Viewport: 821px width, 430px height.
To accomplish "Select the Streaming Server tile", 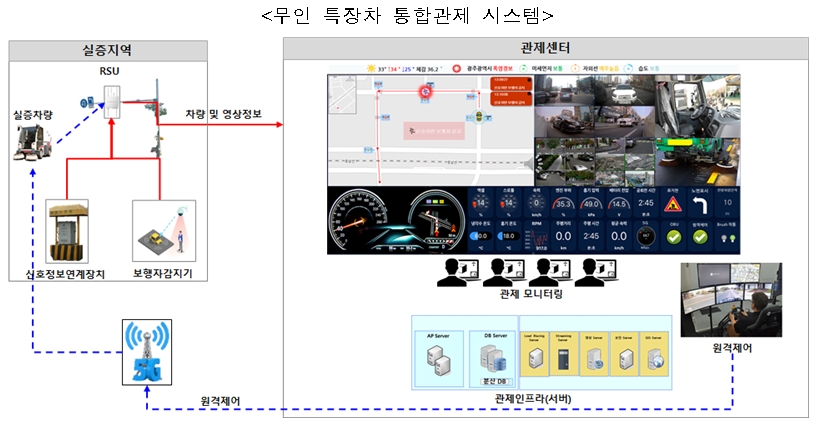I will (x=563, y=353).
